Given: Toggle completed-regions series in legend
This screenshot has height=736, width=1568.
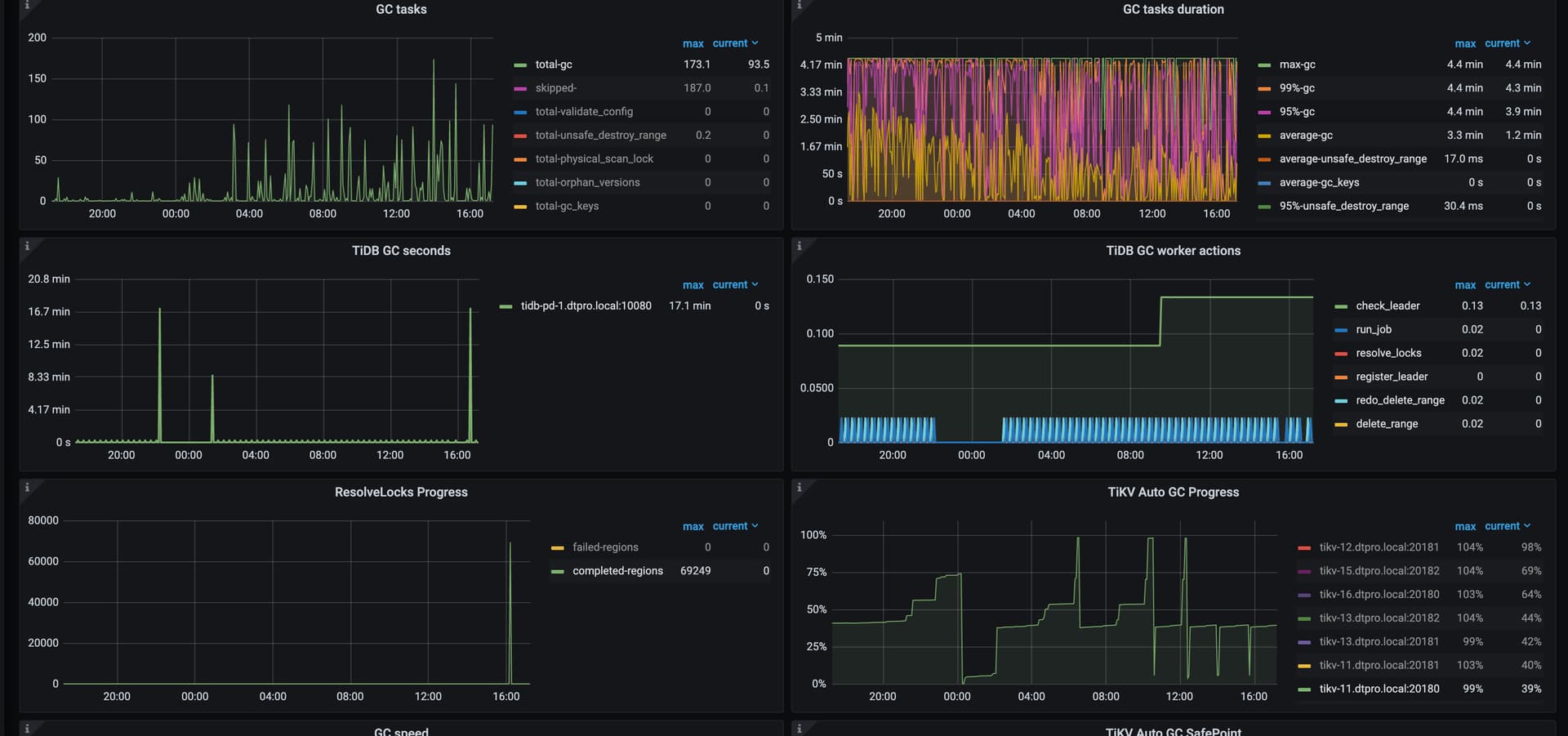Looking at the screenshot, I should [617, 571].
